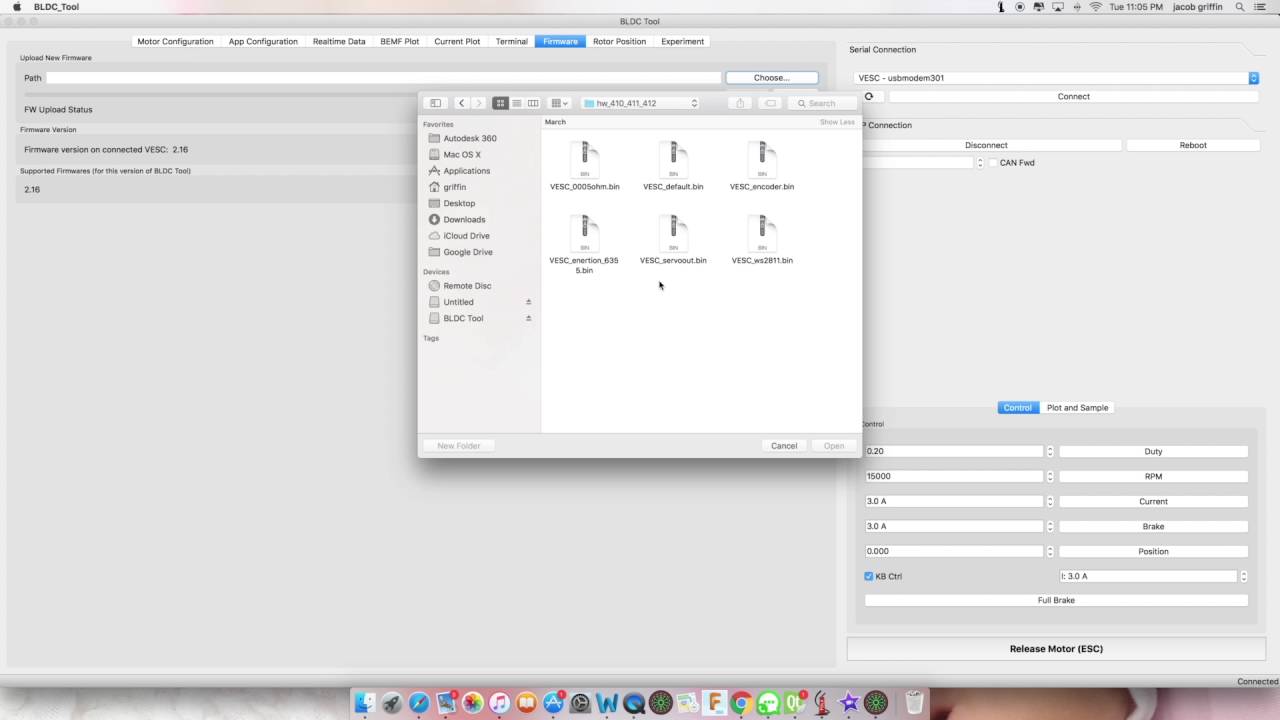Screen dimensions: 1280x720
Task: Click the duty value field 0.20
Action: coord(954,451)
